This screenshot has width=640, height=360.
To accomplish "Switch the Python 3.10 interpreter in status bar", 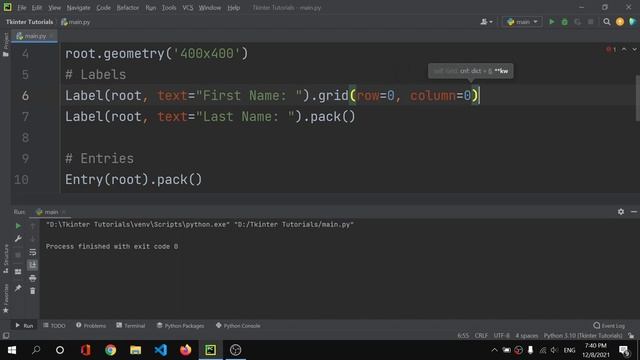I will 583,336.
